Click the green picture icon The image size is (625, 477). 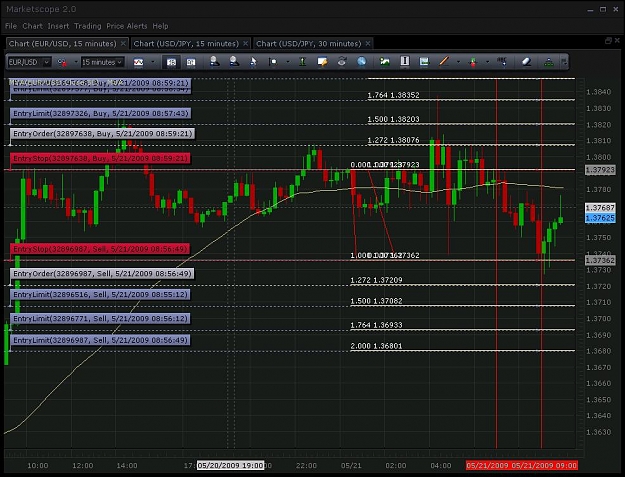385,62
